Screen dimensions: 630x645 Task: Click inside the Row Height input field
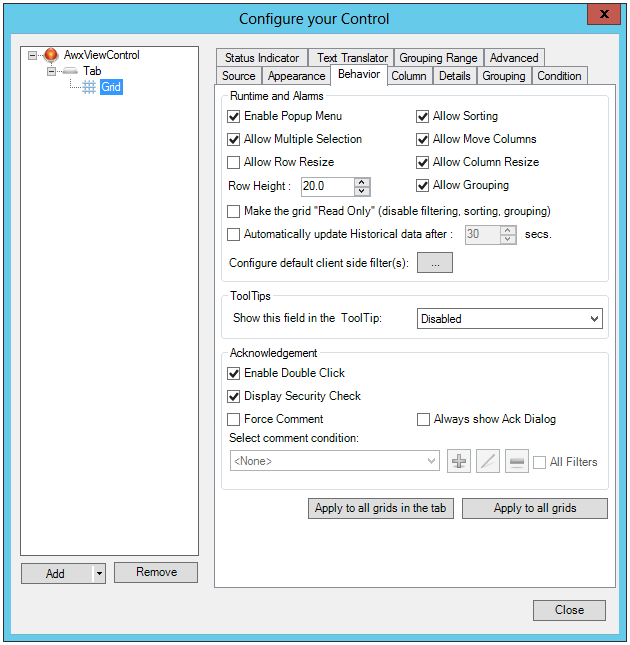point(327,186)
